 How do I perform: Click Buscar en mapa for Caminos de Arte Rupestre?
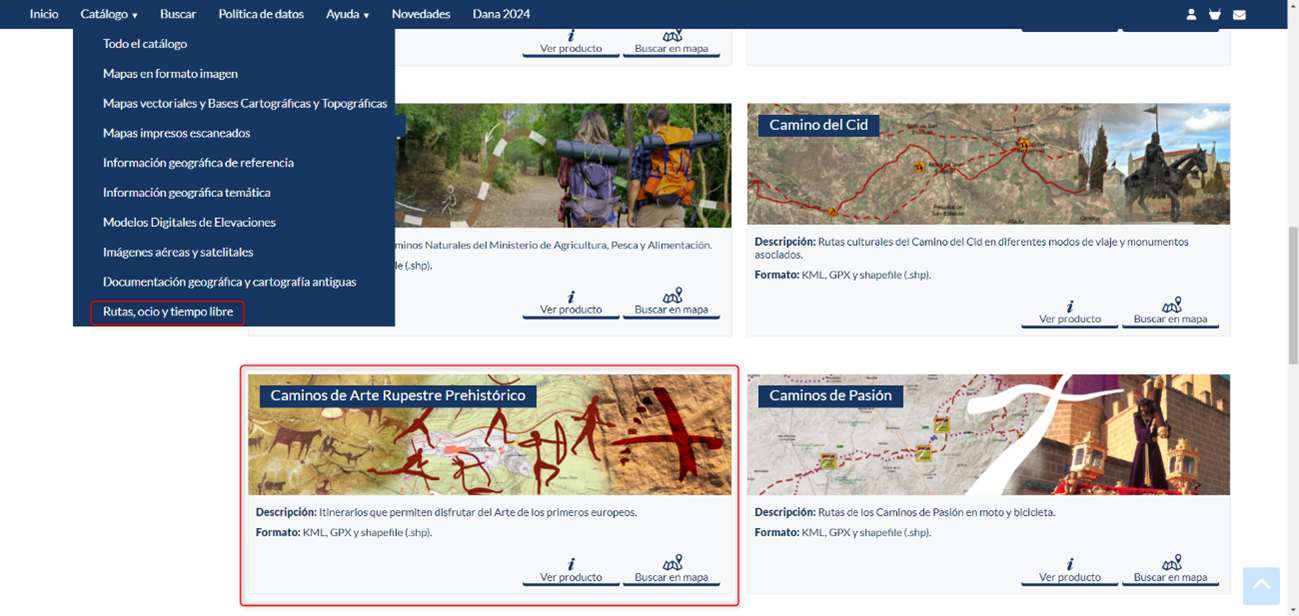[x=671, y=571]
